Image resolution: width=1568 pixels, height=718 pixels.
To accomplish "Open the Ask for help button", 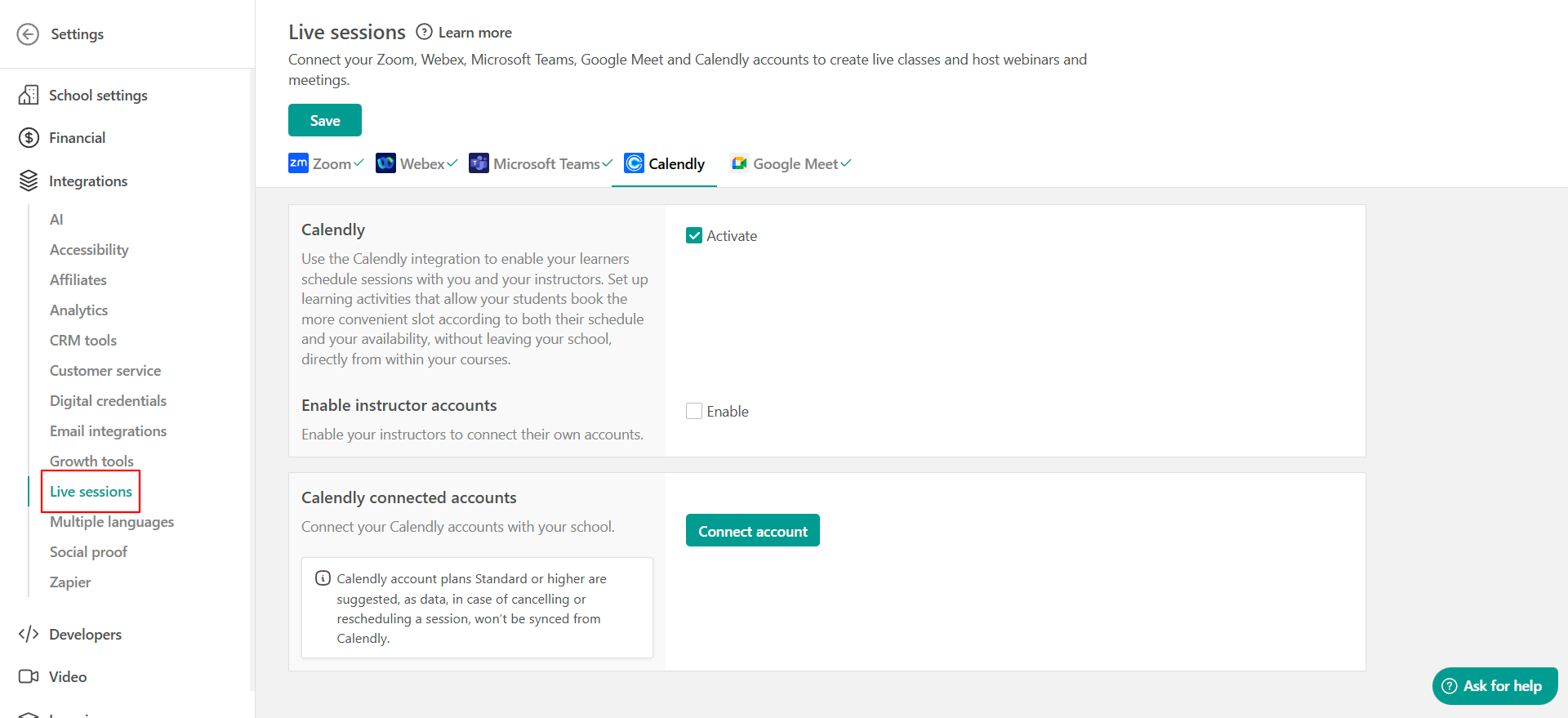I will tap(1495, 686).
